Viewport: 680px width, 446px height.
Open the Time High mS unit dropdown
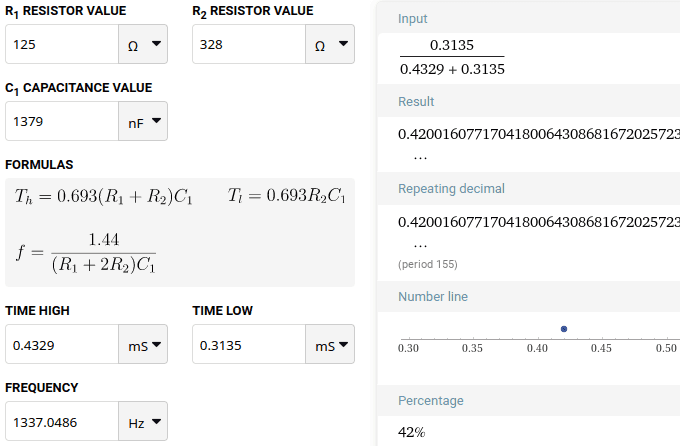tap(143, 344)
